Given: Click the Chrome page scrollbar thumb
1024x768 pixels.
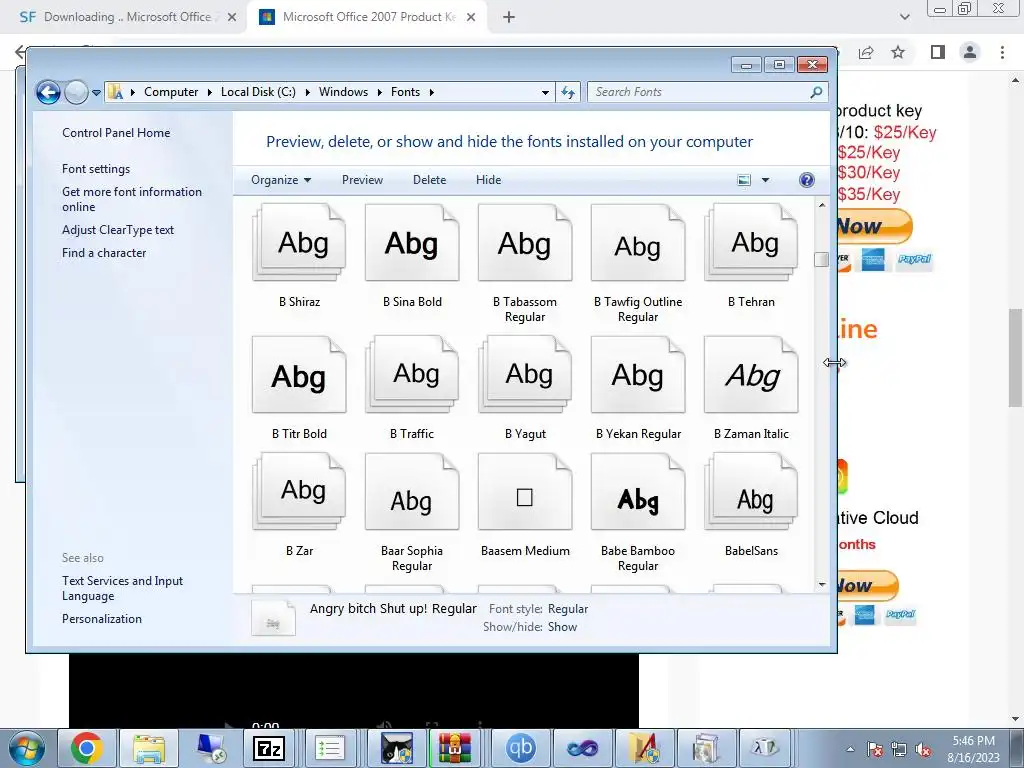Looking at the screenshot, I should pos(1016,358).
